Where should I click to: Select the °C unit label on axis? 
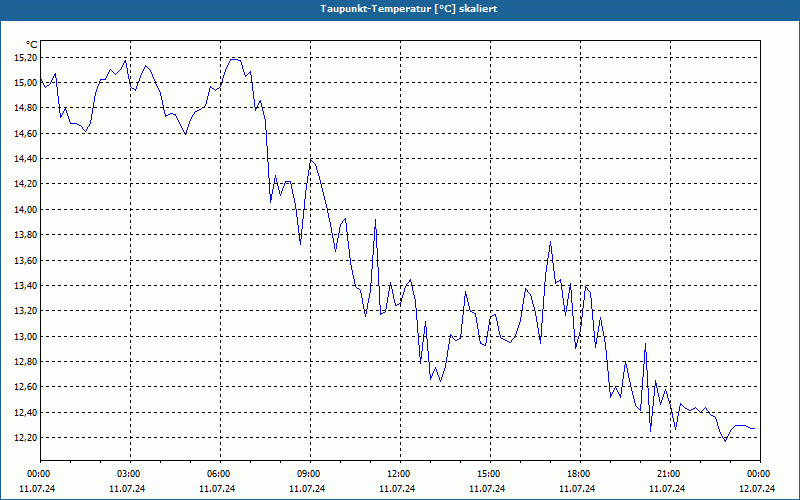(x=31, y=45)
